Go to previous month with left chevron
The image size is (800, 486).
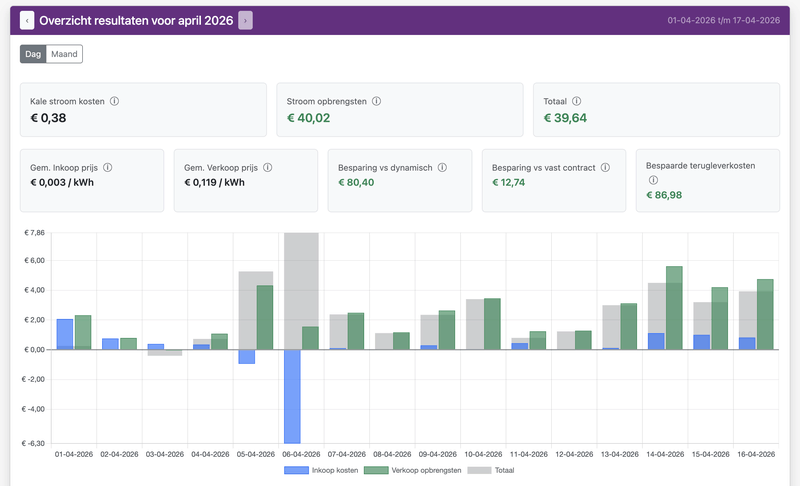[27, 20]
